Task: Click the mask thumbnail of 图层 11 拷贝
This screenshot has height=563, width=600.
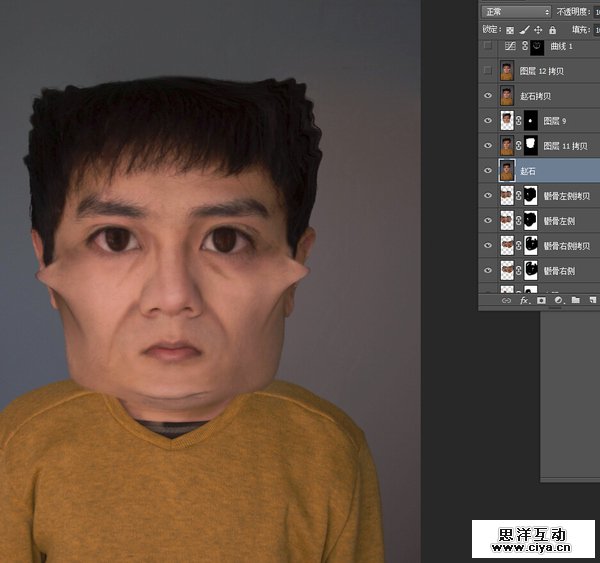Action: 530,146
